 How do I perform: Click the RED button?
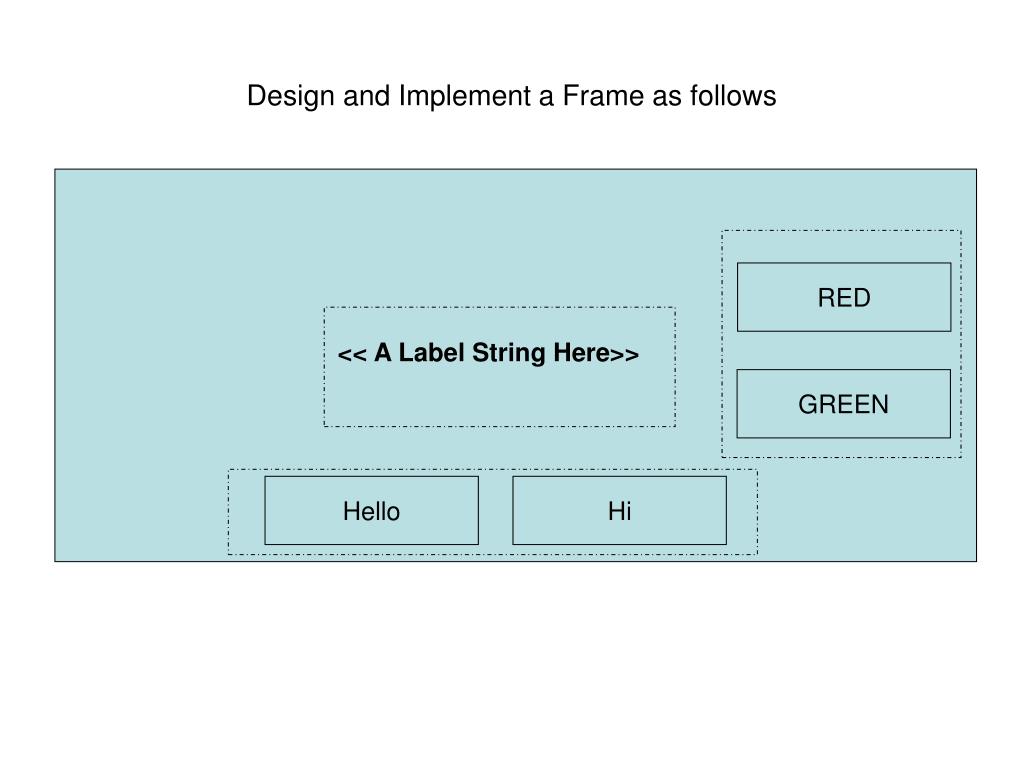tap(844, 297)
